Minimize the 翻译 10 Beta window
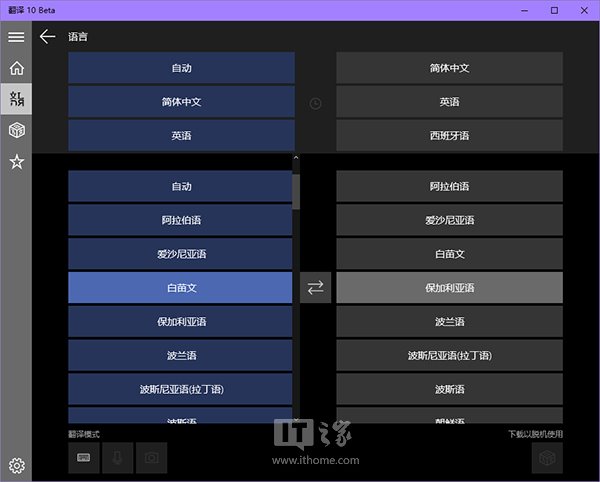The height and width of the screenshot is (482, 600). [x=524, y=10]
